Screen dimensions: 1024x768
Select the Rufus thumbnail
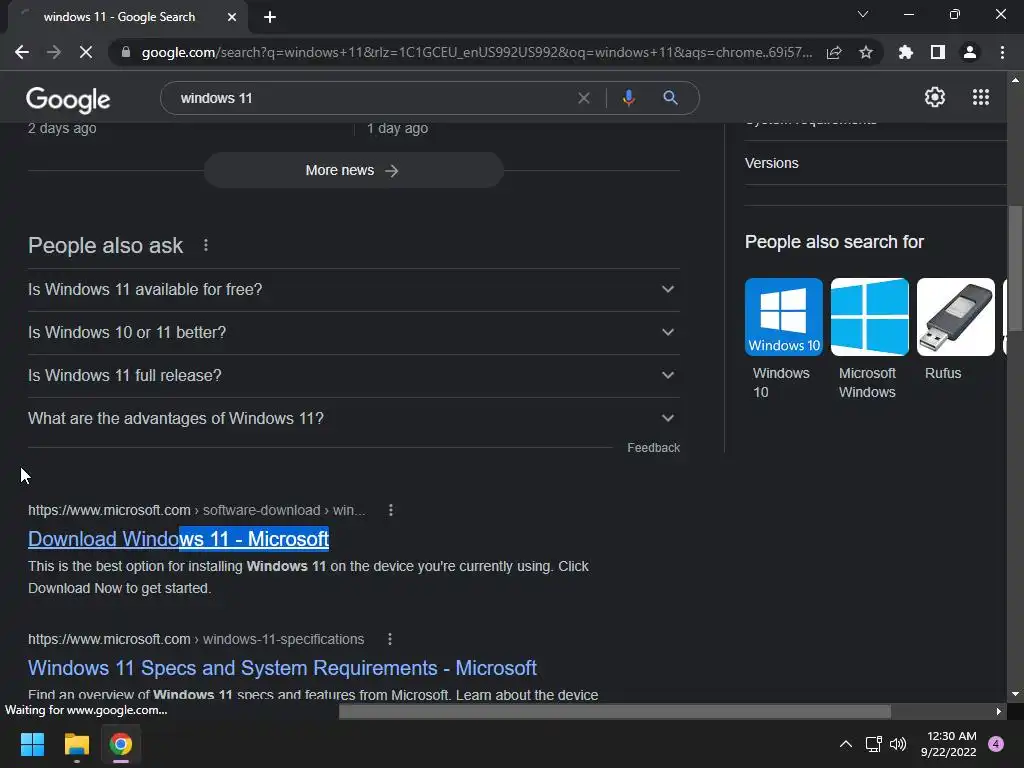955,317
